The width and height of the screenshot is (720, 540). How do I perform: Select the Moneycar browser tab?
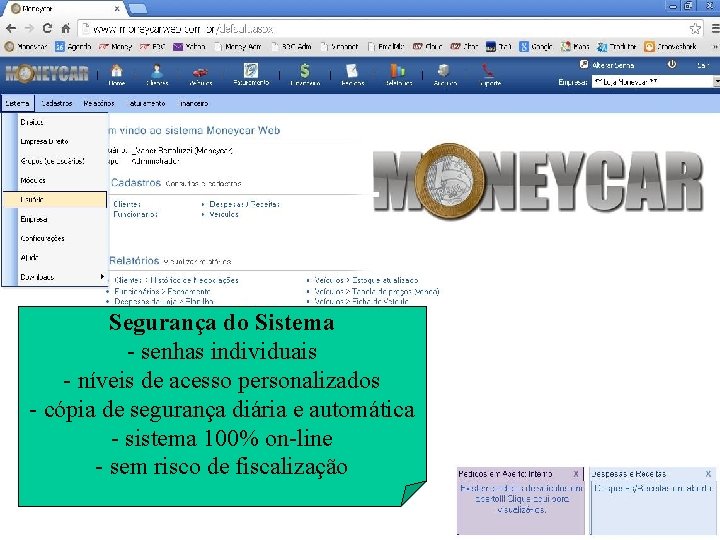click(64, 9)
